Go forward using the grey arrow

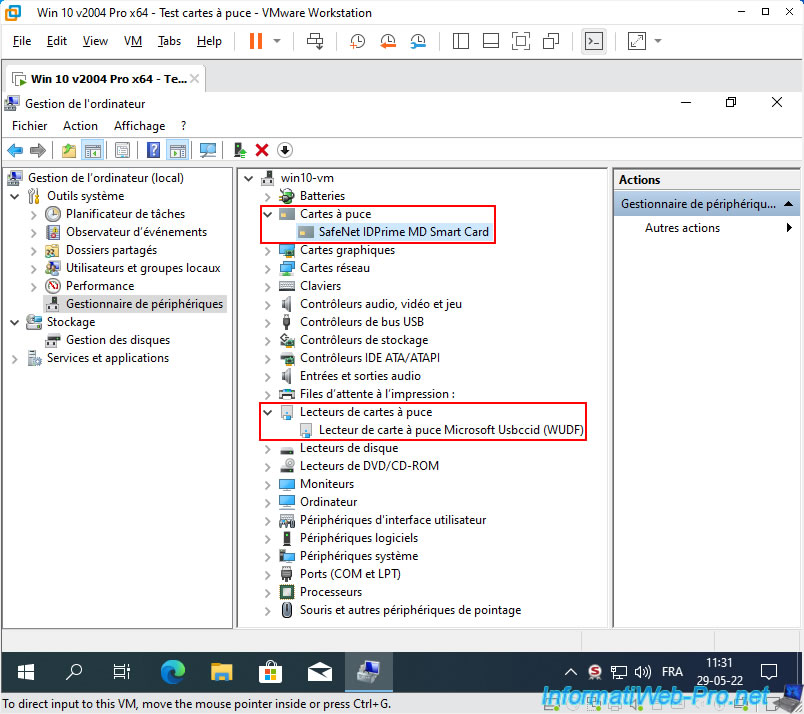click(37, 150)
